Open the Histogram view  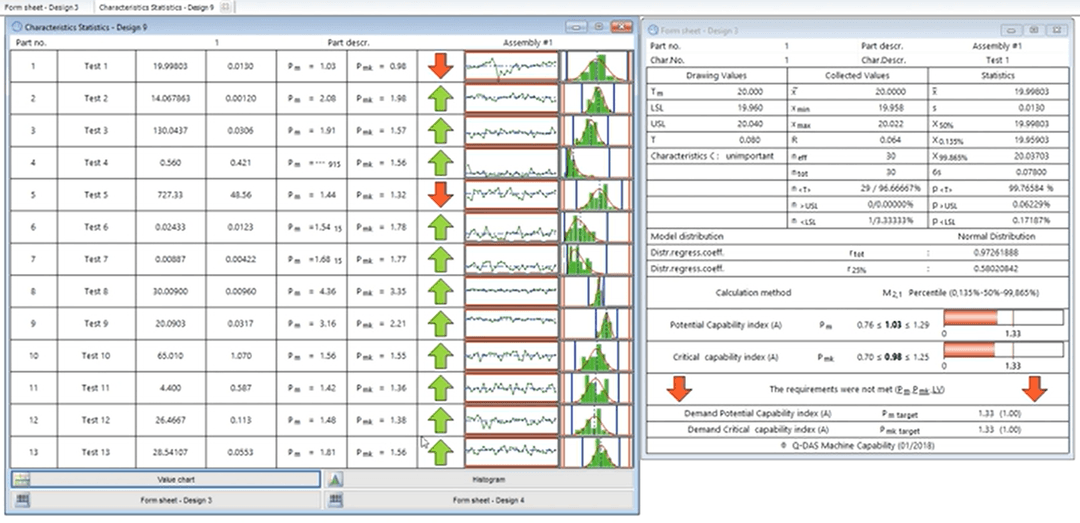(x=489, y=480)
